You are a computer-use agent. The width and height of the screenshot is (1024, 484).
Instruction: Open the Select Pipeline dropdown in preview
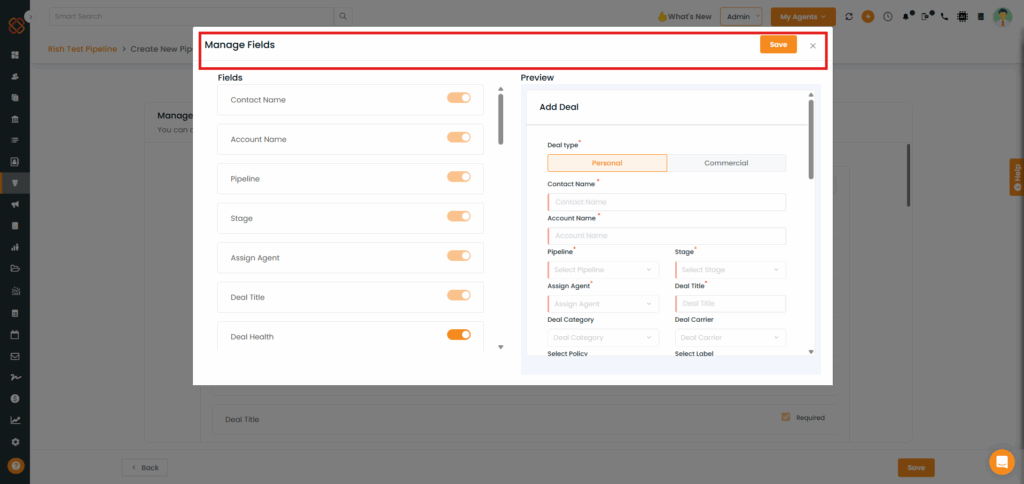click(603, 270)
